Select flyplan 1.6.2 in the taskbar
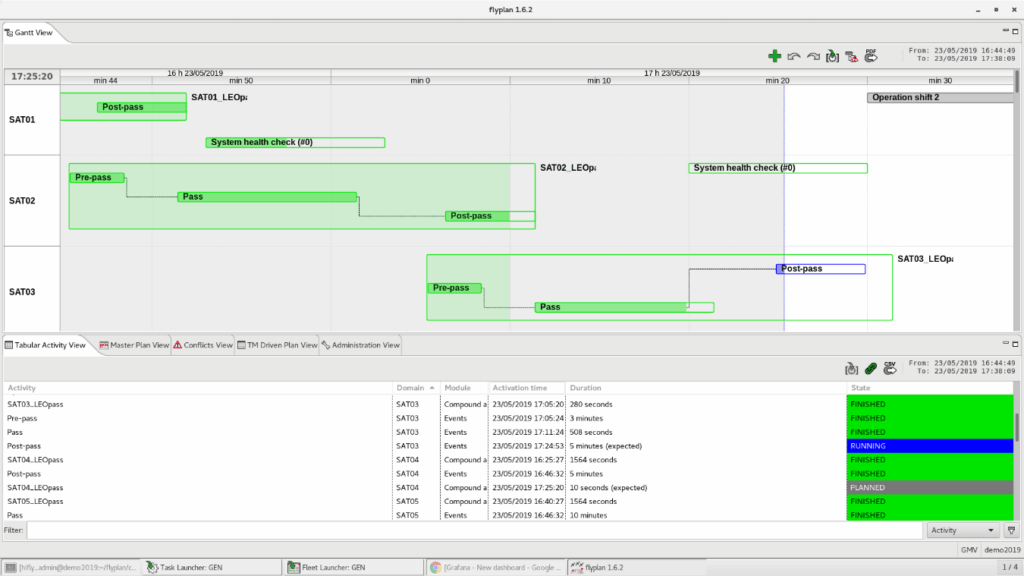The image size is (1024, 576). 637,568
